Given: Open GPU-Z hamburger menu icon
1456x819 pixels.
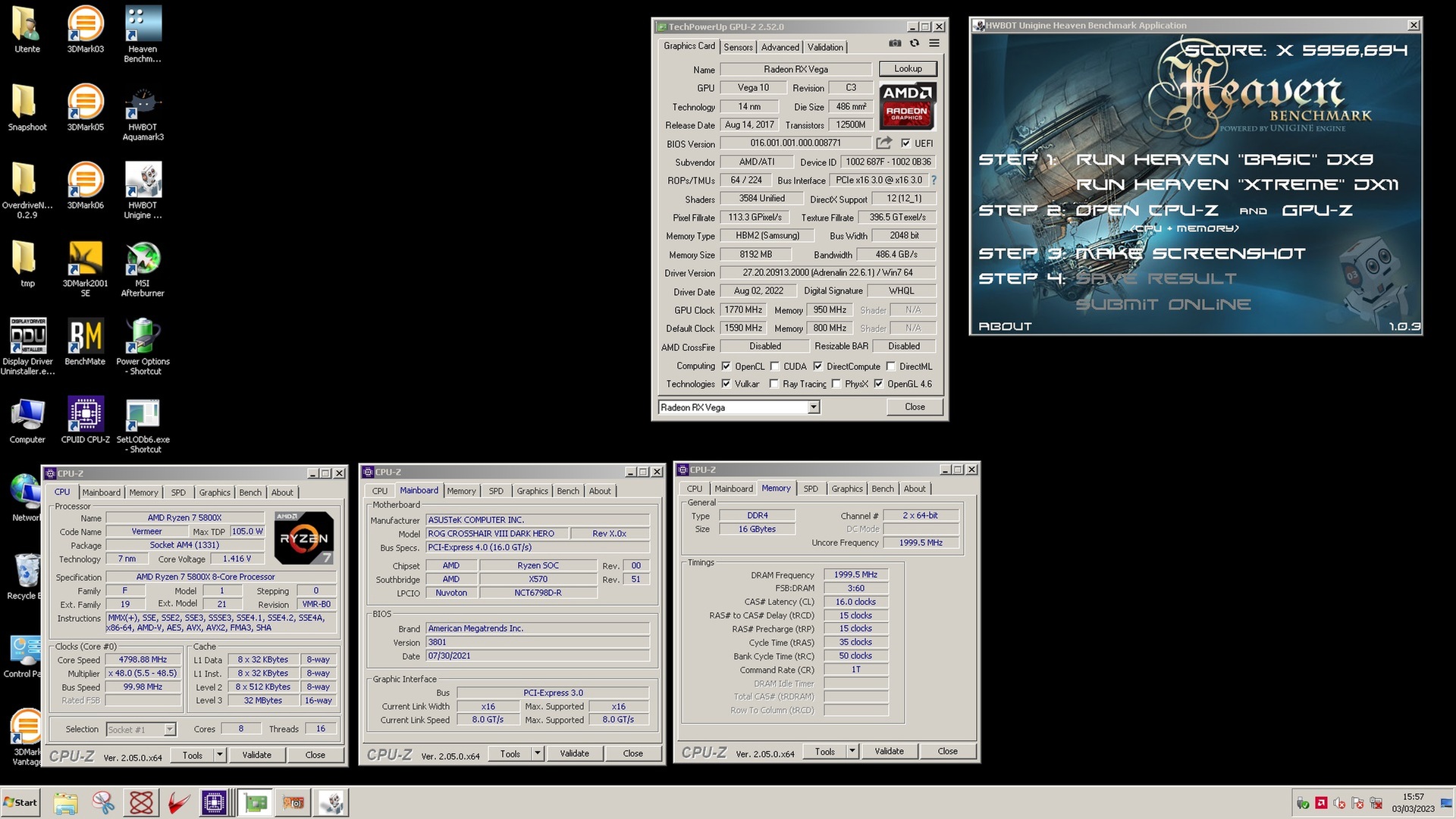Looking at the screenshot, I should coord(934,44).
